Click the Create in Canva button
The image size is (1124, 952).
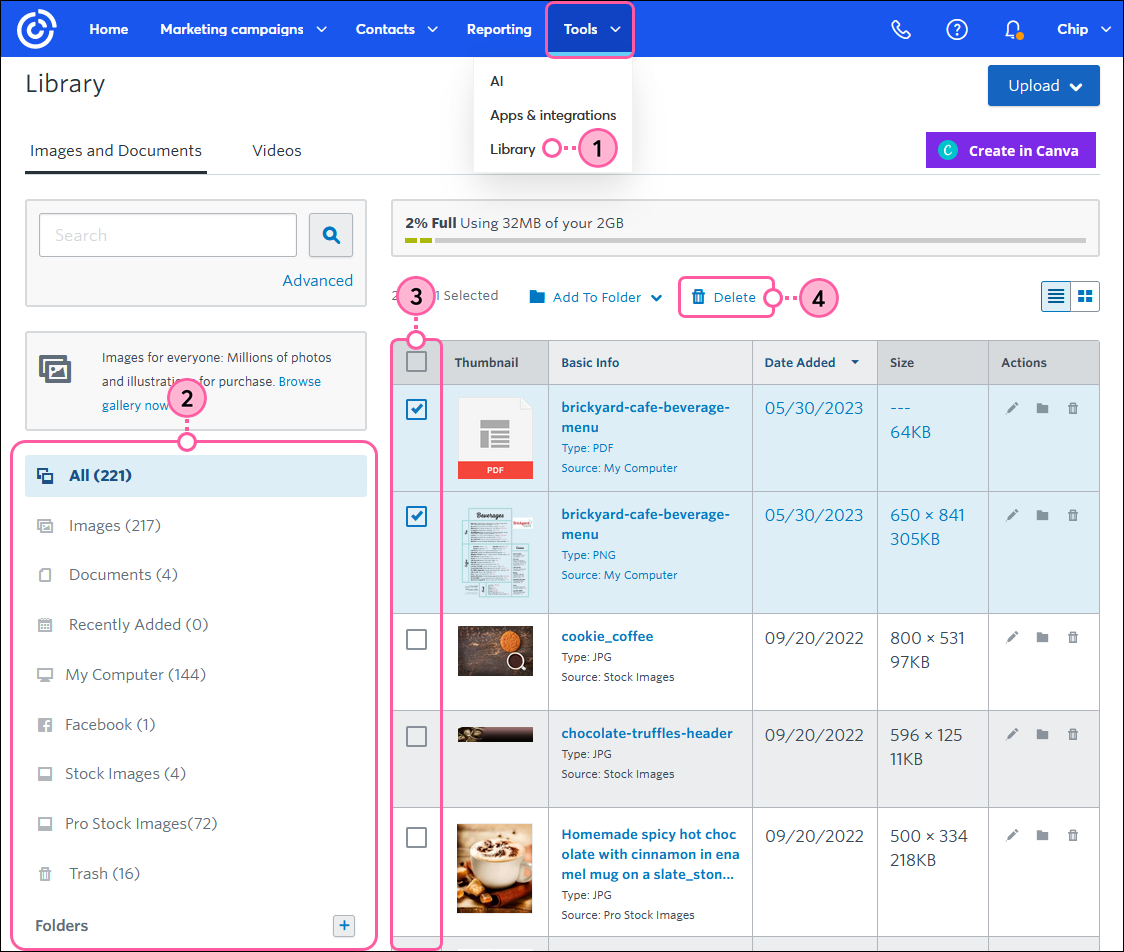click(x=1010, y=151)
